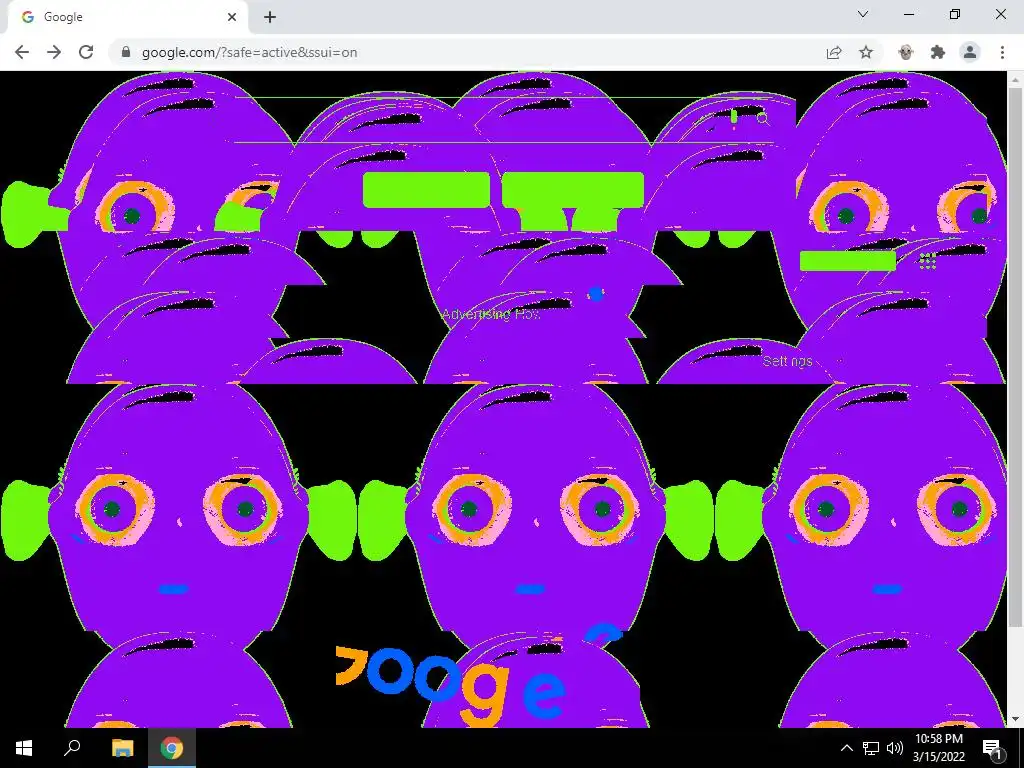Click the left green button under search box
Viewport: 1024px width, 768px height.
(x=426, y=190)
